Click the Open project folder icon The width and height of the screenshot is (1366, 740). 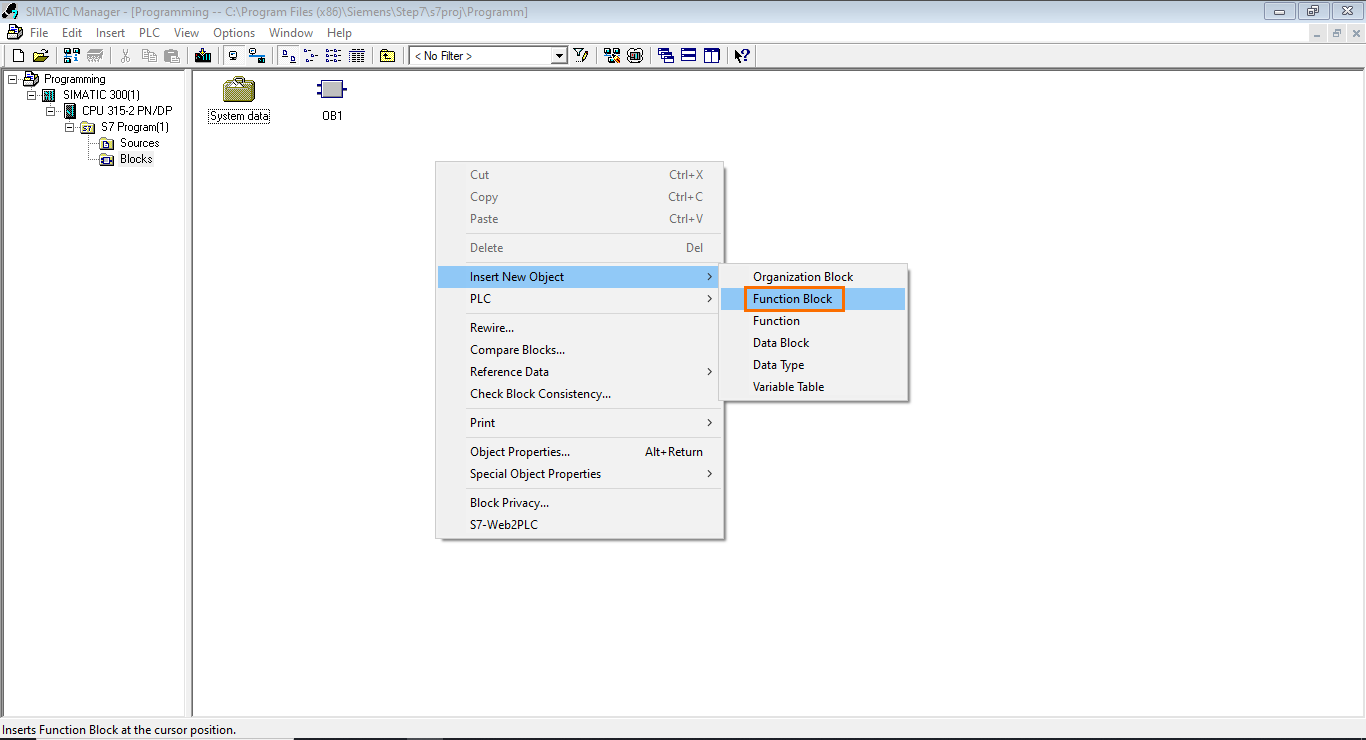click(x=40, y=56)
